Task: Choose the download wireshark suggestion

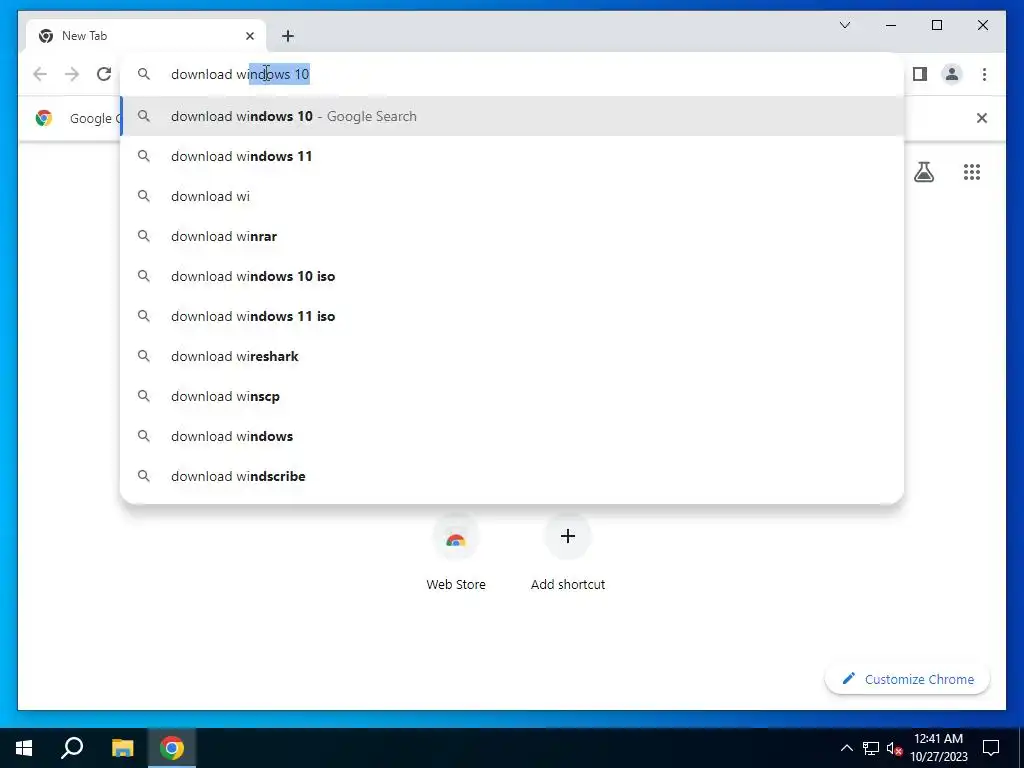Action: pos(512,356)
